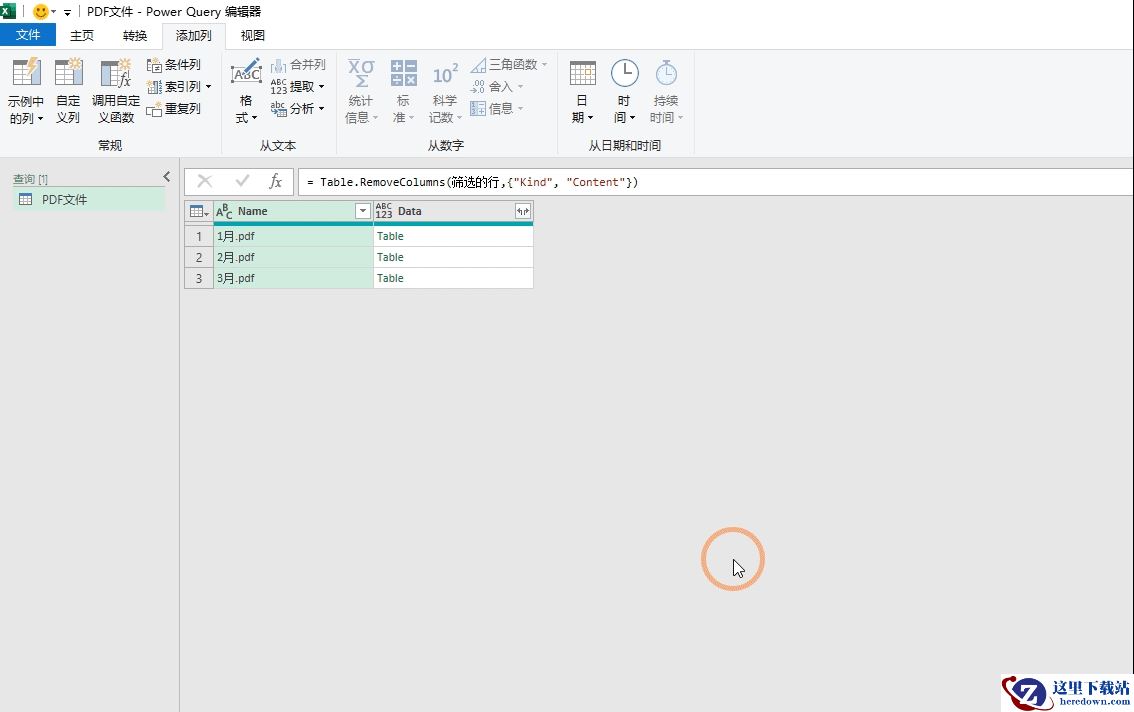Select cell 3月.pdf
Image resolution: width=1134 pixels, height=712 pixels.
pos(293,278)
